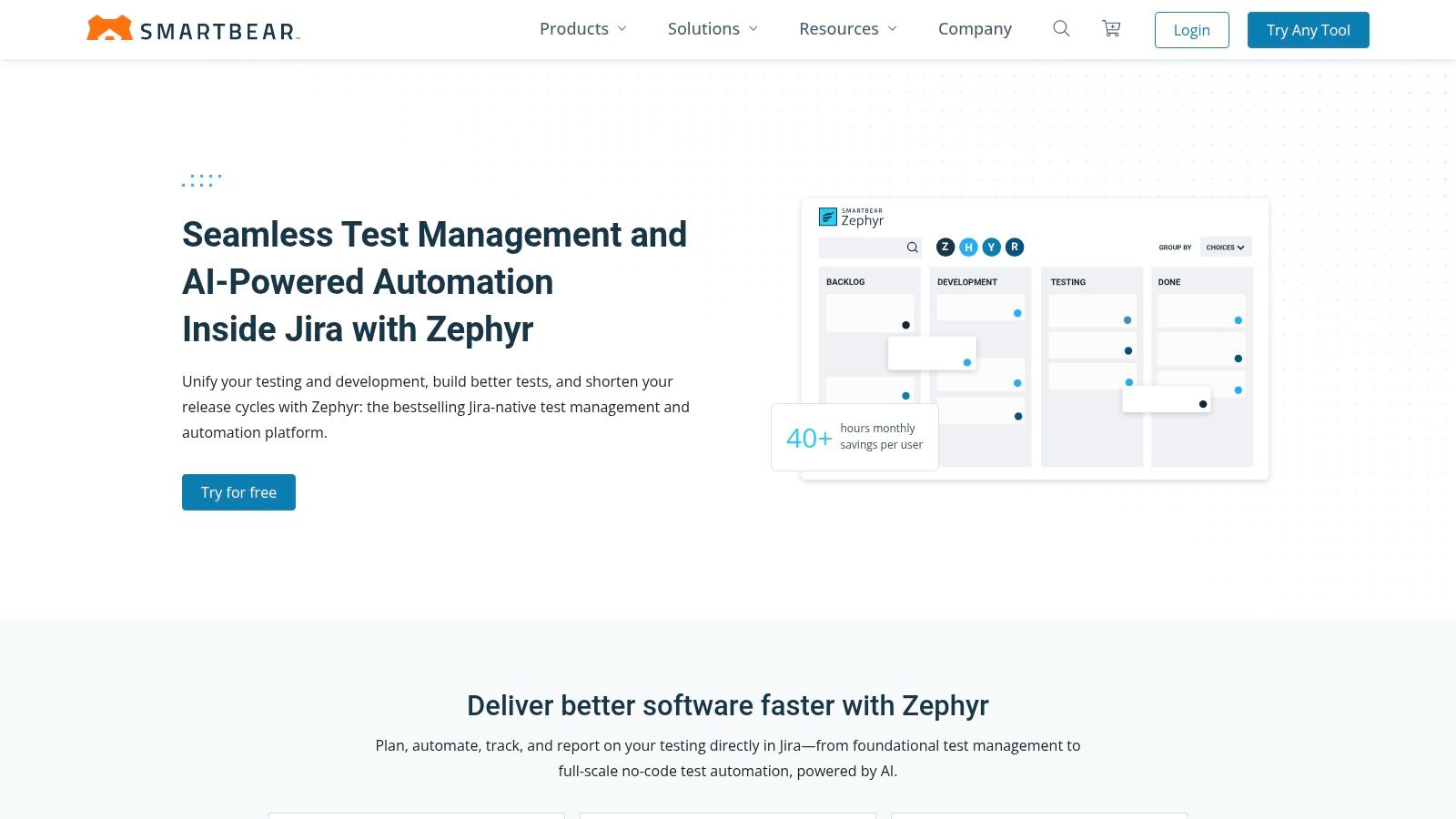Expand the Resources menu chevron

point(893,29)
